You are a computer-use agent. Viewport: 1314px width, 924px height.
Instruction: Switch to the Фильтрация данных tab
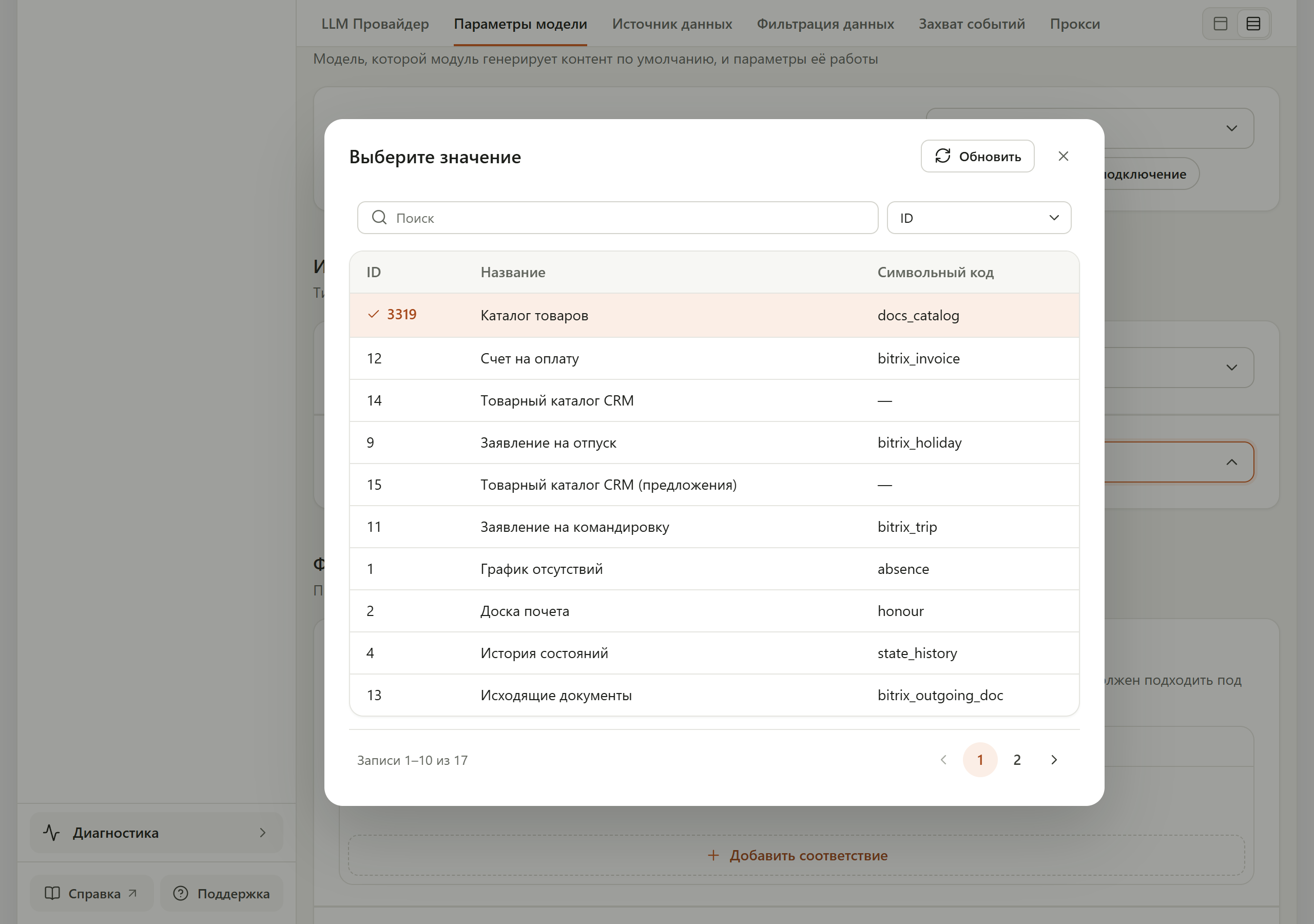[x=825, y=24]
